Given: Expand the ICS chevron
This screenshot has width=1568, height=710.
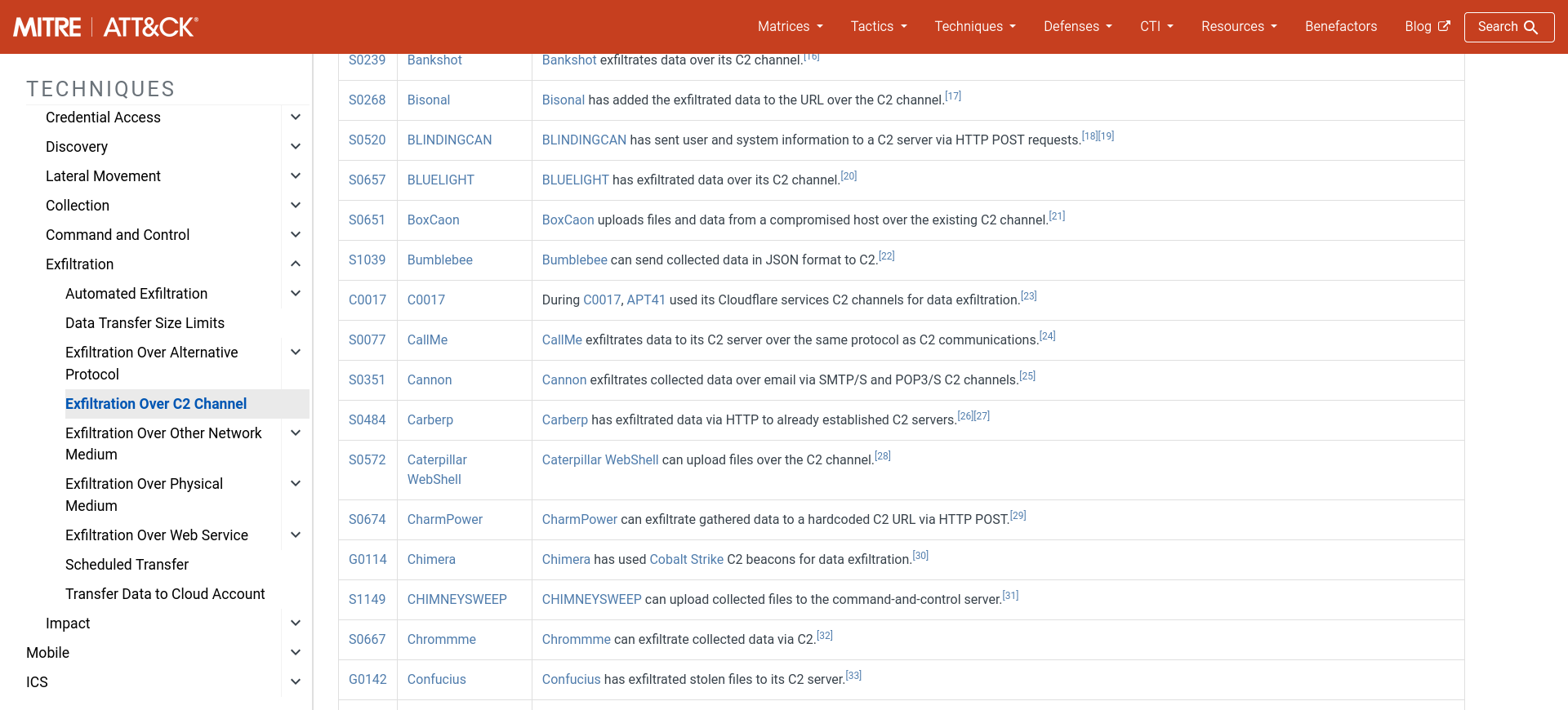Looking at the screenshot, I should pos(296,682).
